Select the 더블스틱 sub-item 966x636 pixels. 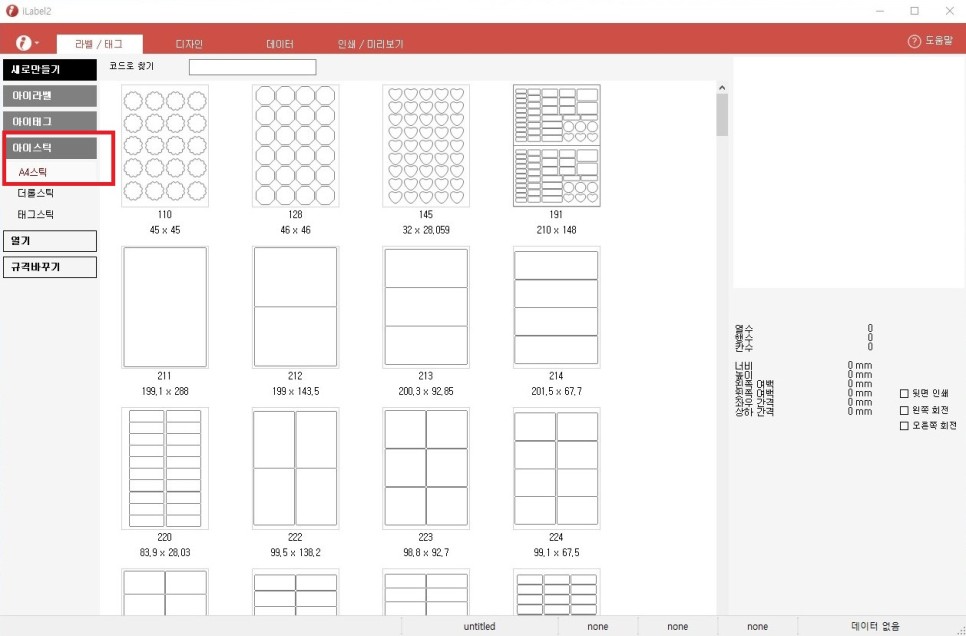[x=36, y=194]
